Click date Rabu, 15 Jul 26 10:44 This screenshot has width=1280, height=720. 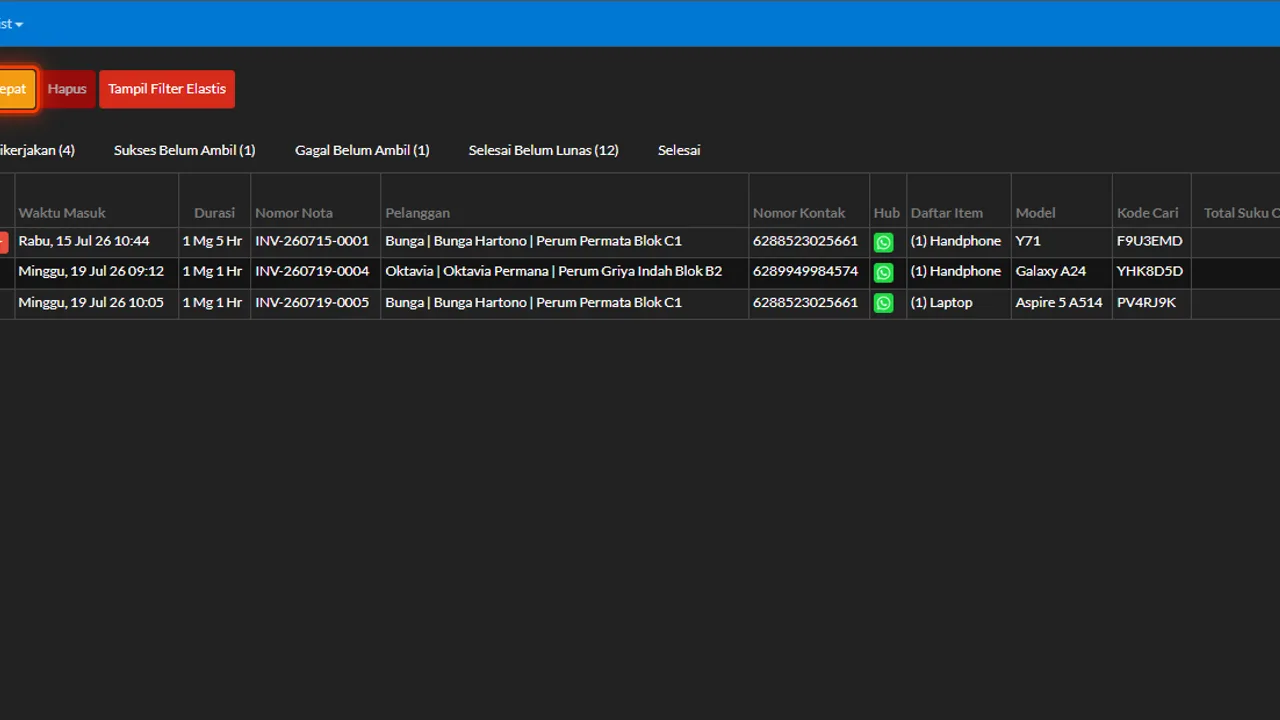[x=84, y=241]
